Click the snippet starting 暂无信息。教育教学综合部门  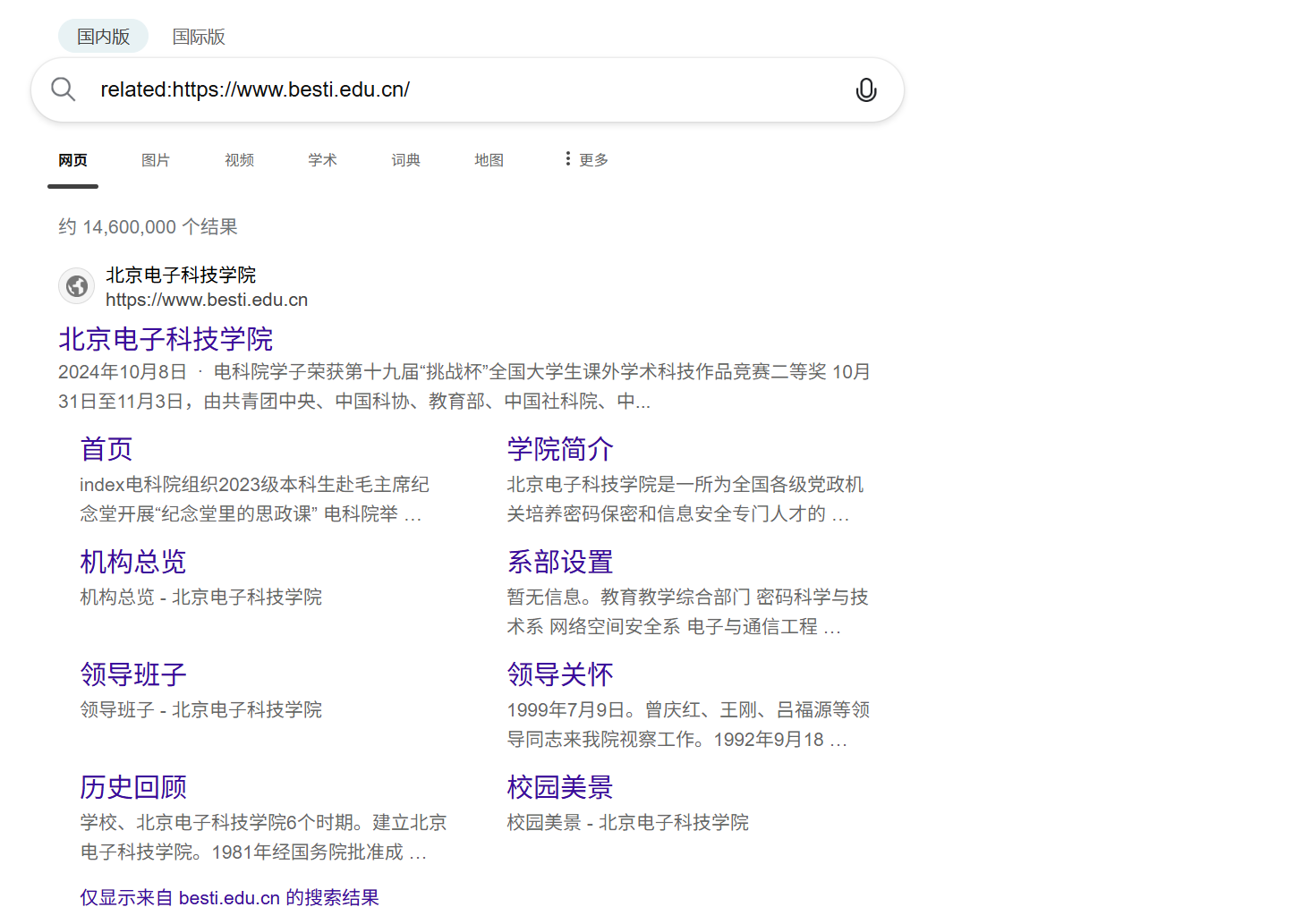(687, 612)
